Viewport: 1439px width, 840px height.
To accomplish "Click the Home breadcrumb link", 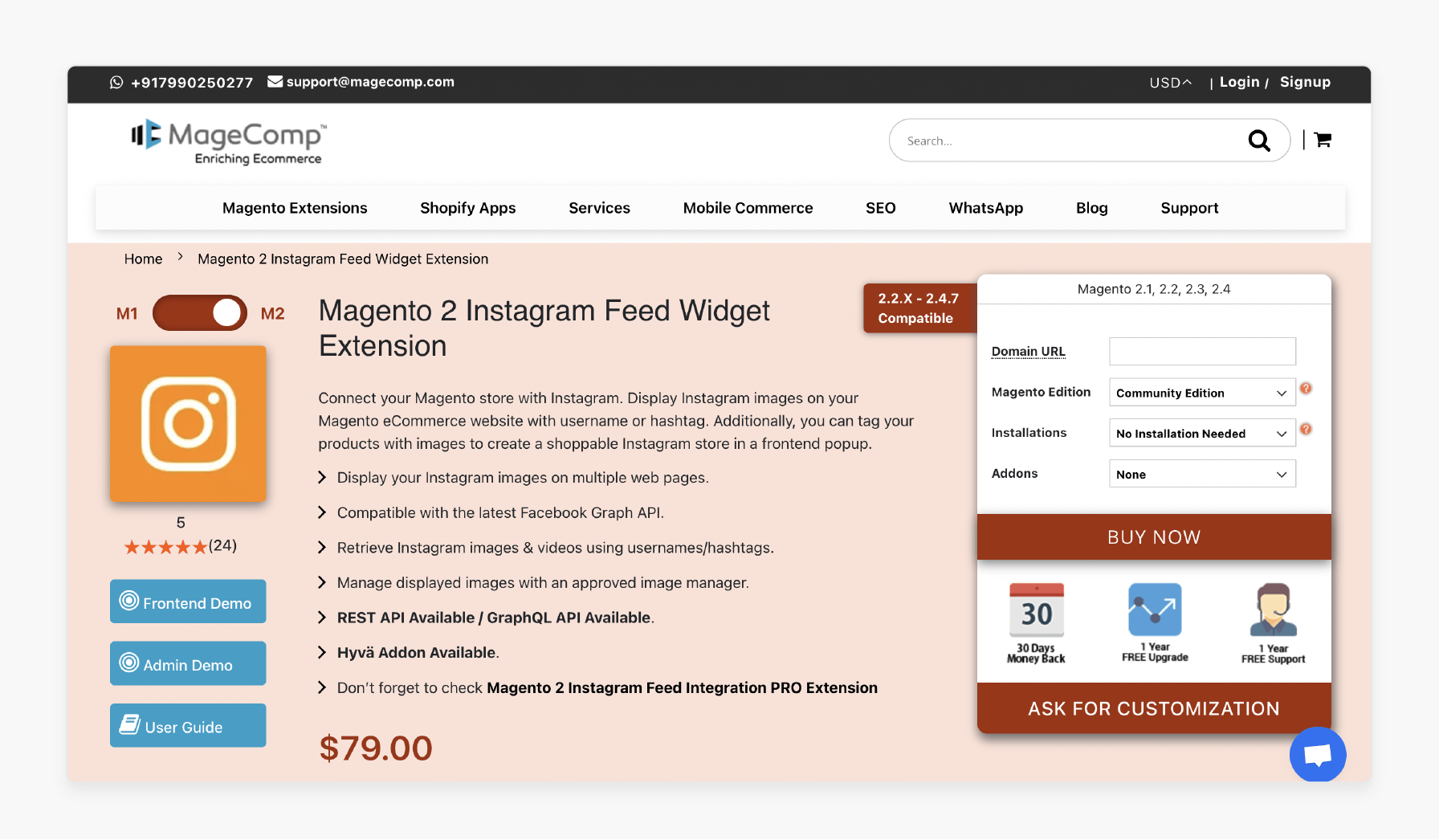I will (143, 259).
